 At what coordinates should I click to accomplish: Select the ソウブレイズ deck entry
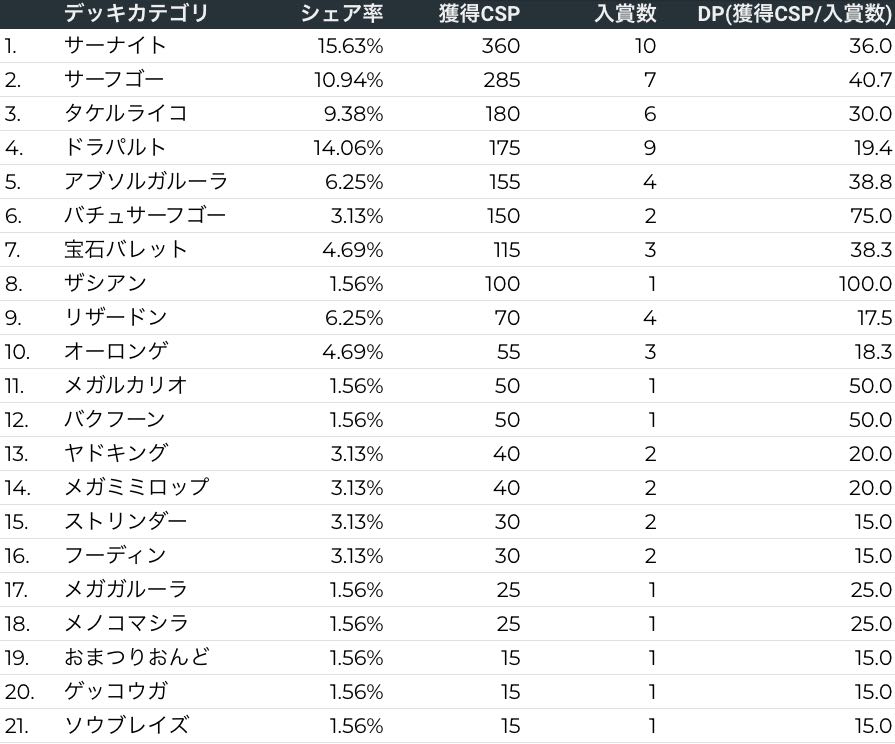pyautogui.click(x=126, y=726)
